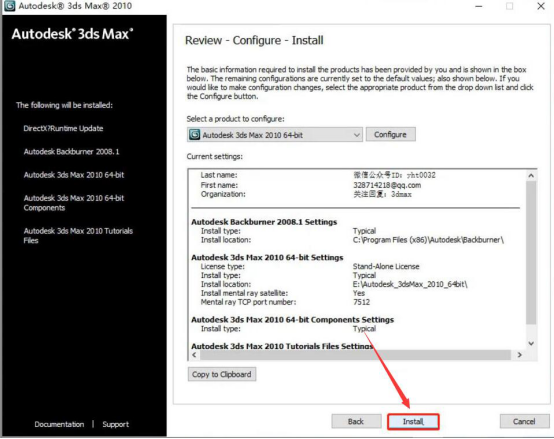554x439 pixels.
Task: Select Autodesk 3ds Max 2010 64-bit combo box
Action: 275,135
